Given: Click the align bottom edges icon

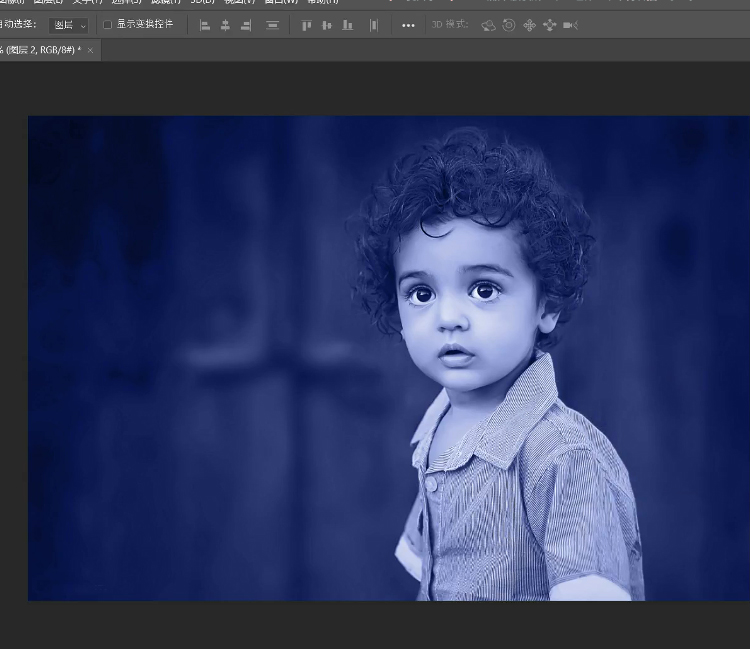Looking at the screenshot, I should 348,25.
